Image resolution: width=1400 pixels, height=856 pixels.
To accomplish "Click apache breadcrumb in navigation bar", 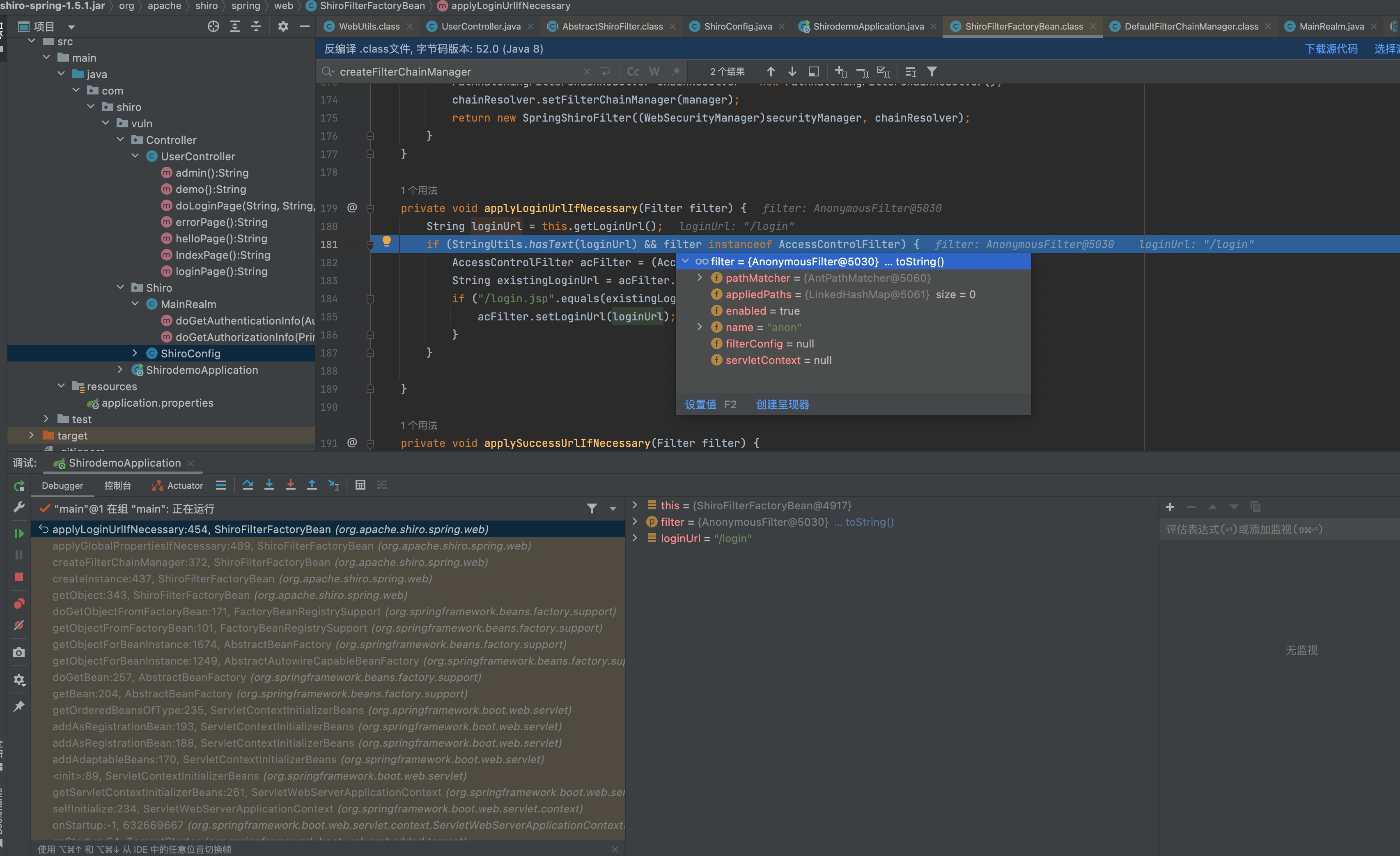I will pos(164,6).
